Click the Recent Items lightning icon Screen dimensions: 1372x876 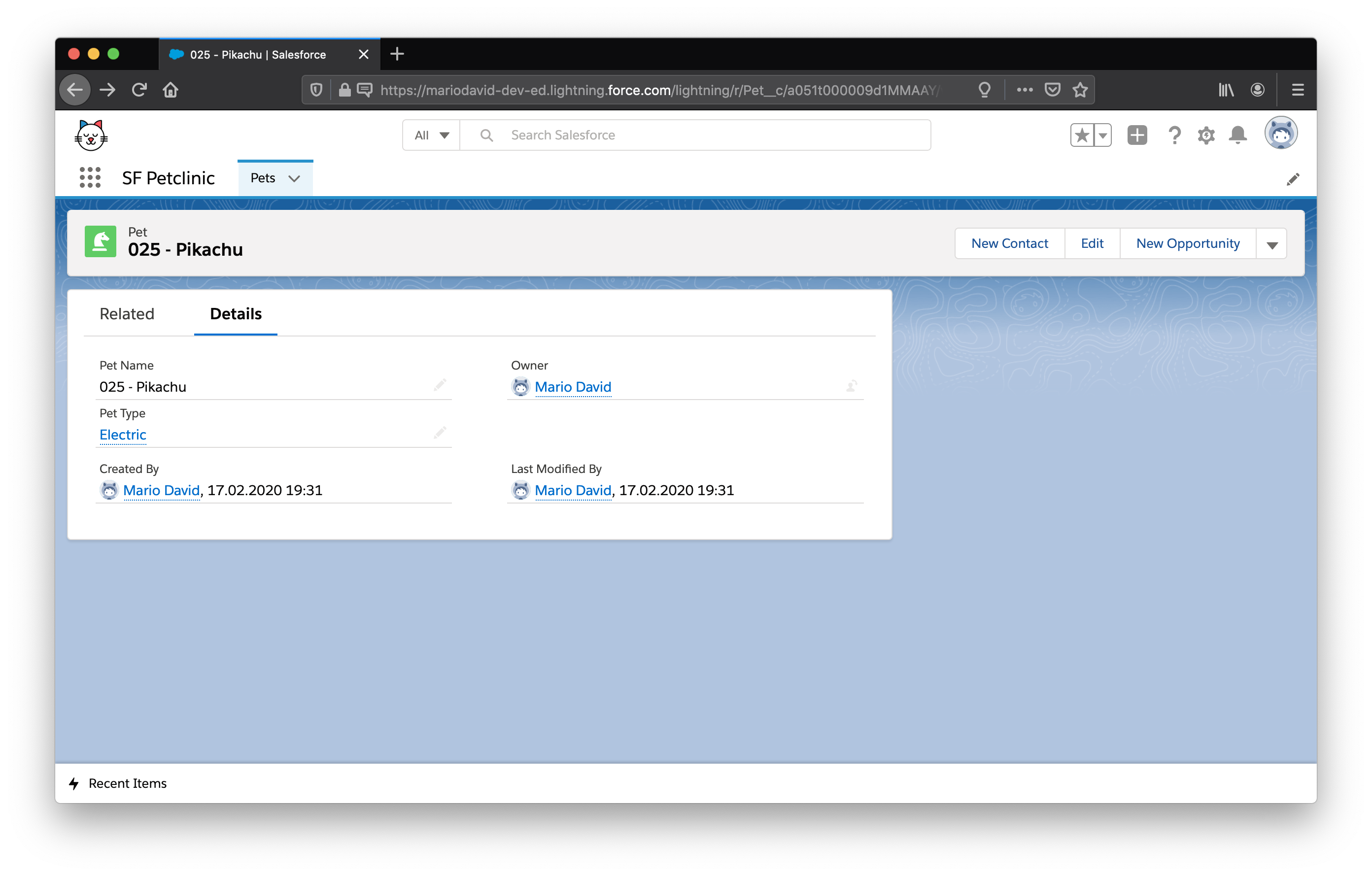(x=74, y=783)
